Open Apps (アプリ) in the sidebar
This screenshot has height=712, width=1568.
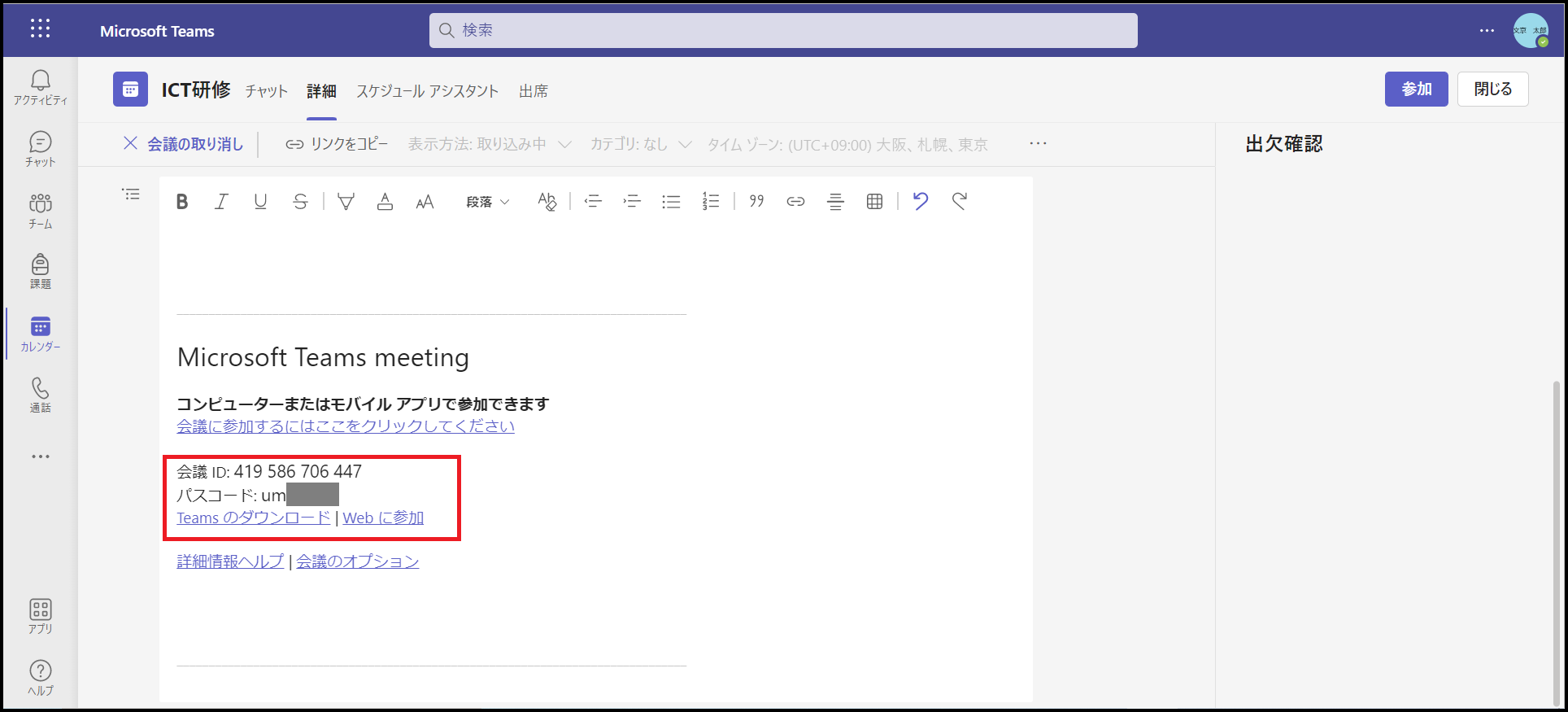[41, 617]
